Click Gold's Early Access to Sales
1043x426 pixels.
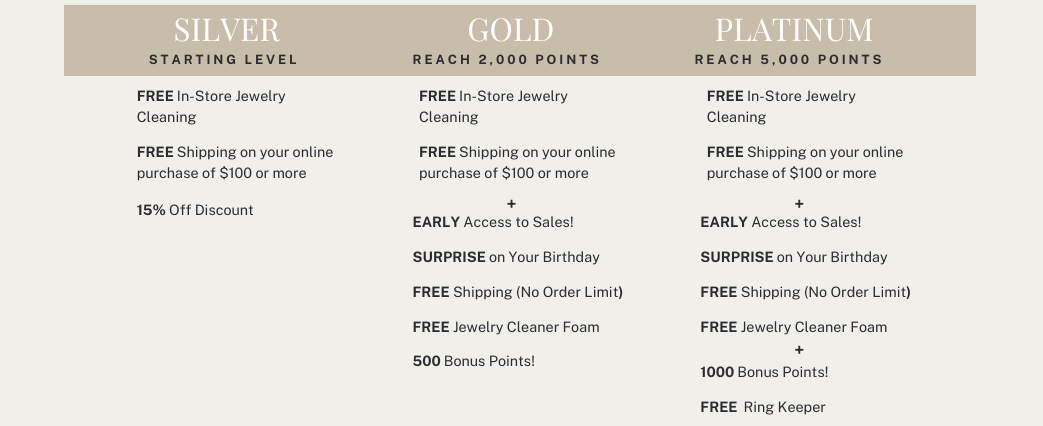(x=493, y=222)
